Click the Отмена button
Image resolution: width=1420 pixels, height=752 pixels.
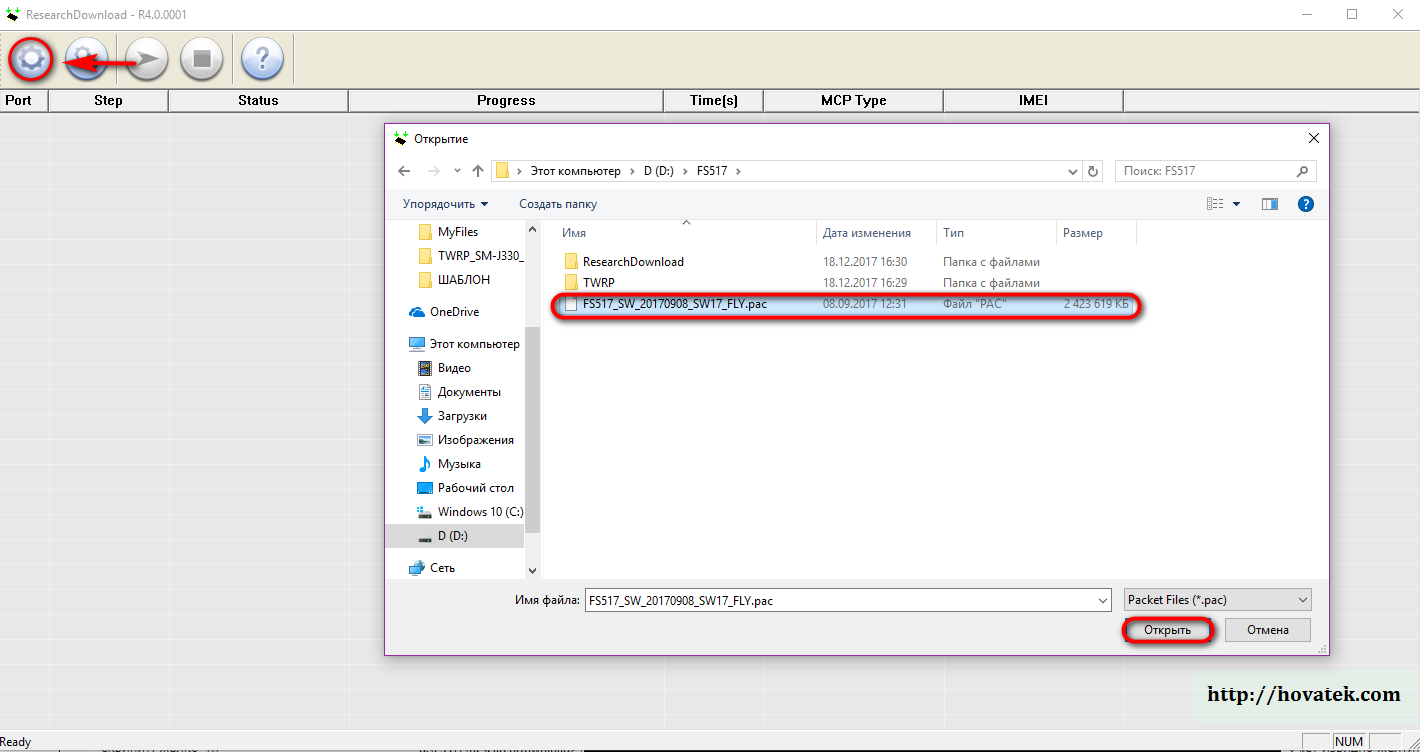(x=1267, y=630)
